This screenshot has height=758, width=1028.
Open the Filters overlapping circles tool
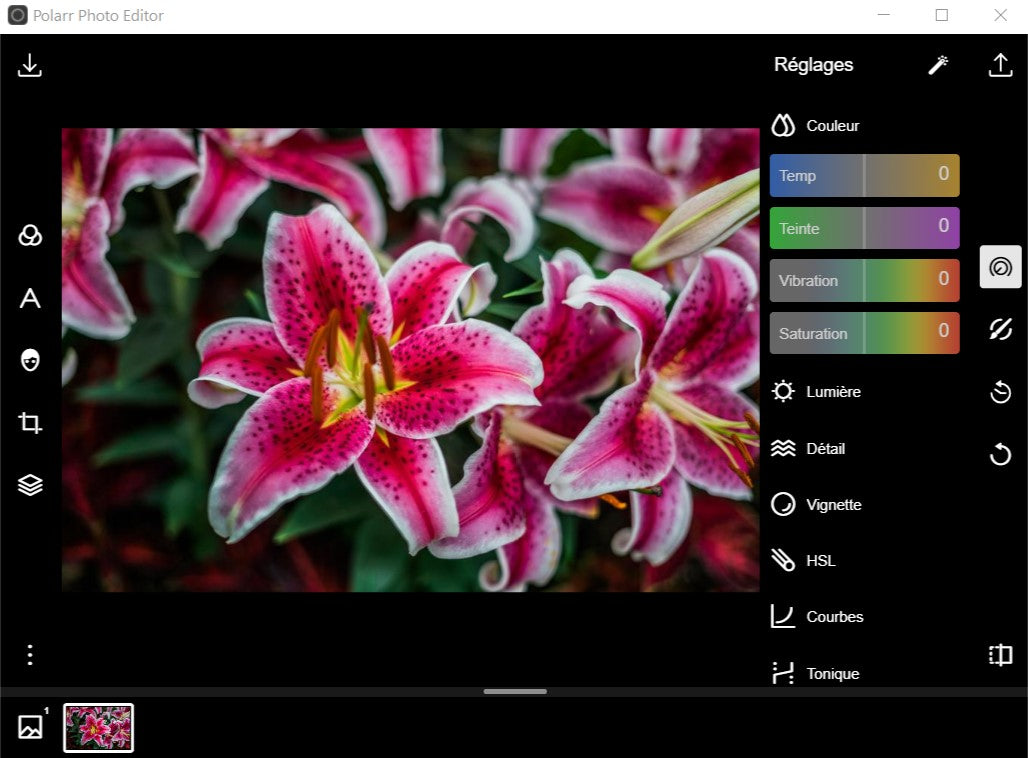click(30, 236)
